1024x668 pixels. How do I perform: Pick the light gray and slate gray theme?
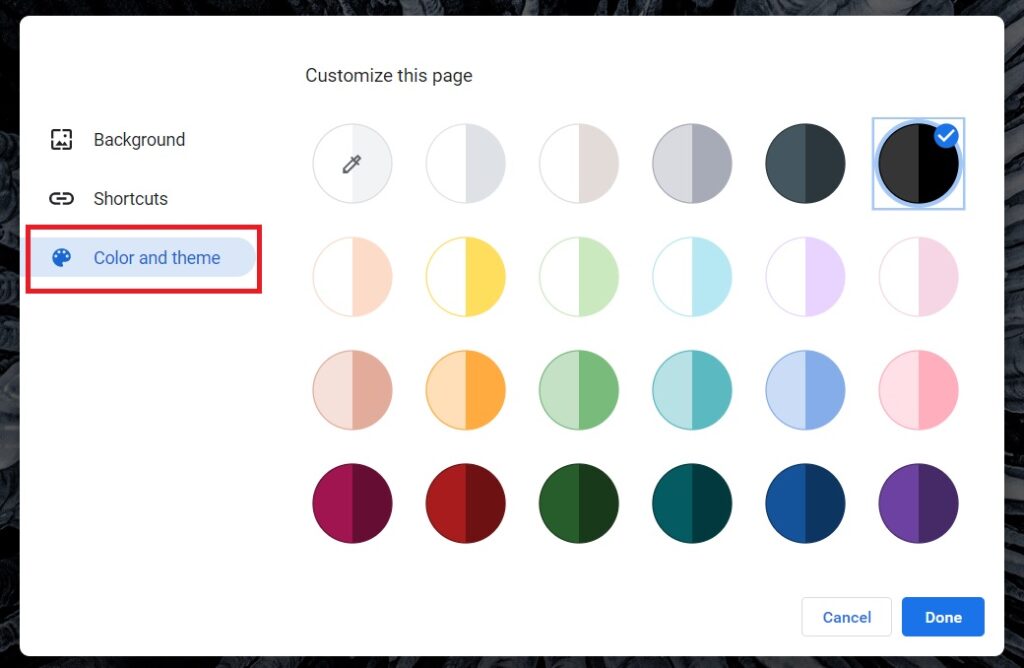692,163
